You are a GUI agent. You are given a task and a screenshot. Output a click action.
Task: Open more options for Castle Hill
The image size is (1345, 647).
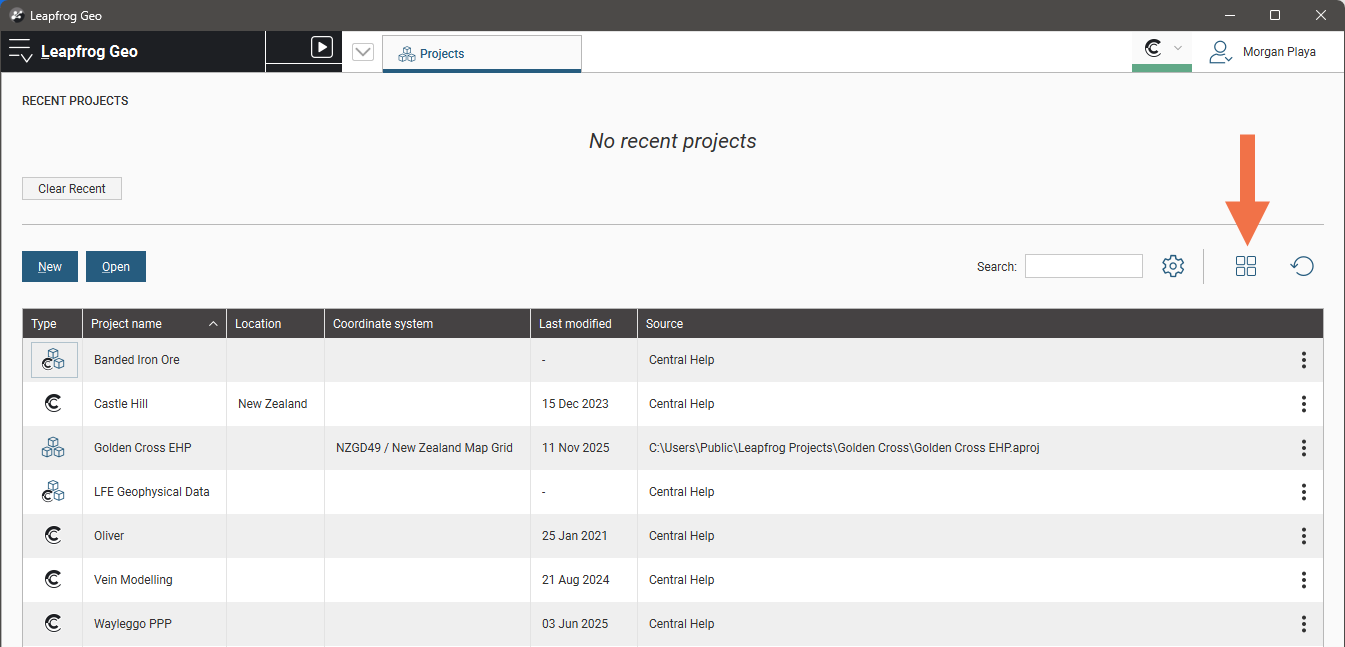[1303, 404]
